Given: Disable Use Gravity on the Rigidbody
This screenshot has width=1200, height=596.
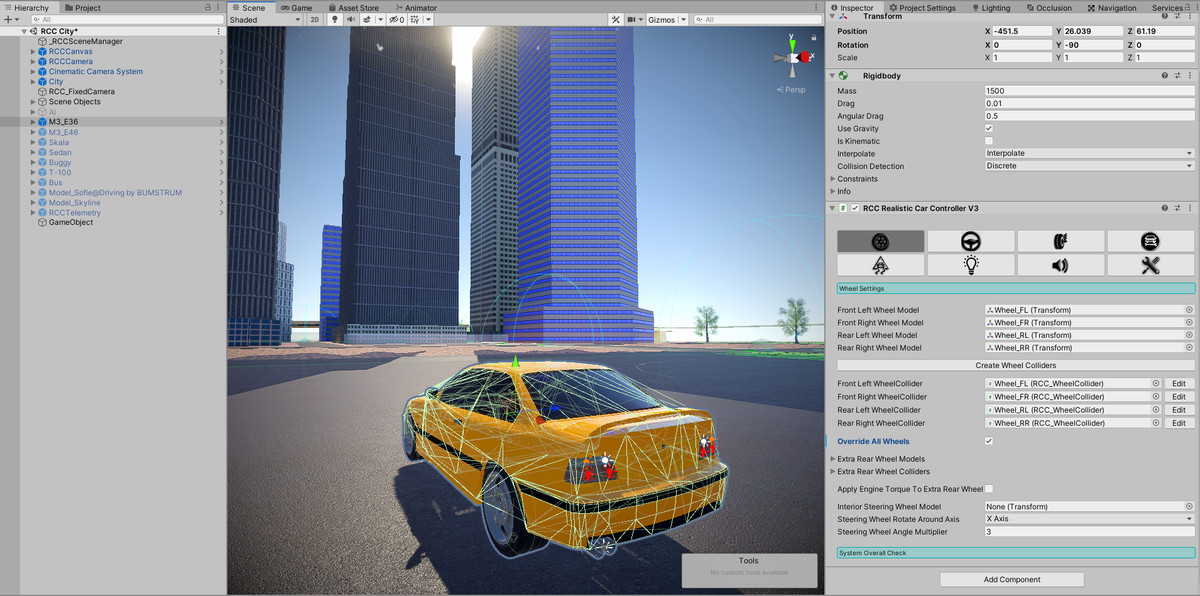Looking at the screenshot, I should click(988, 128).
